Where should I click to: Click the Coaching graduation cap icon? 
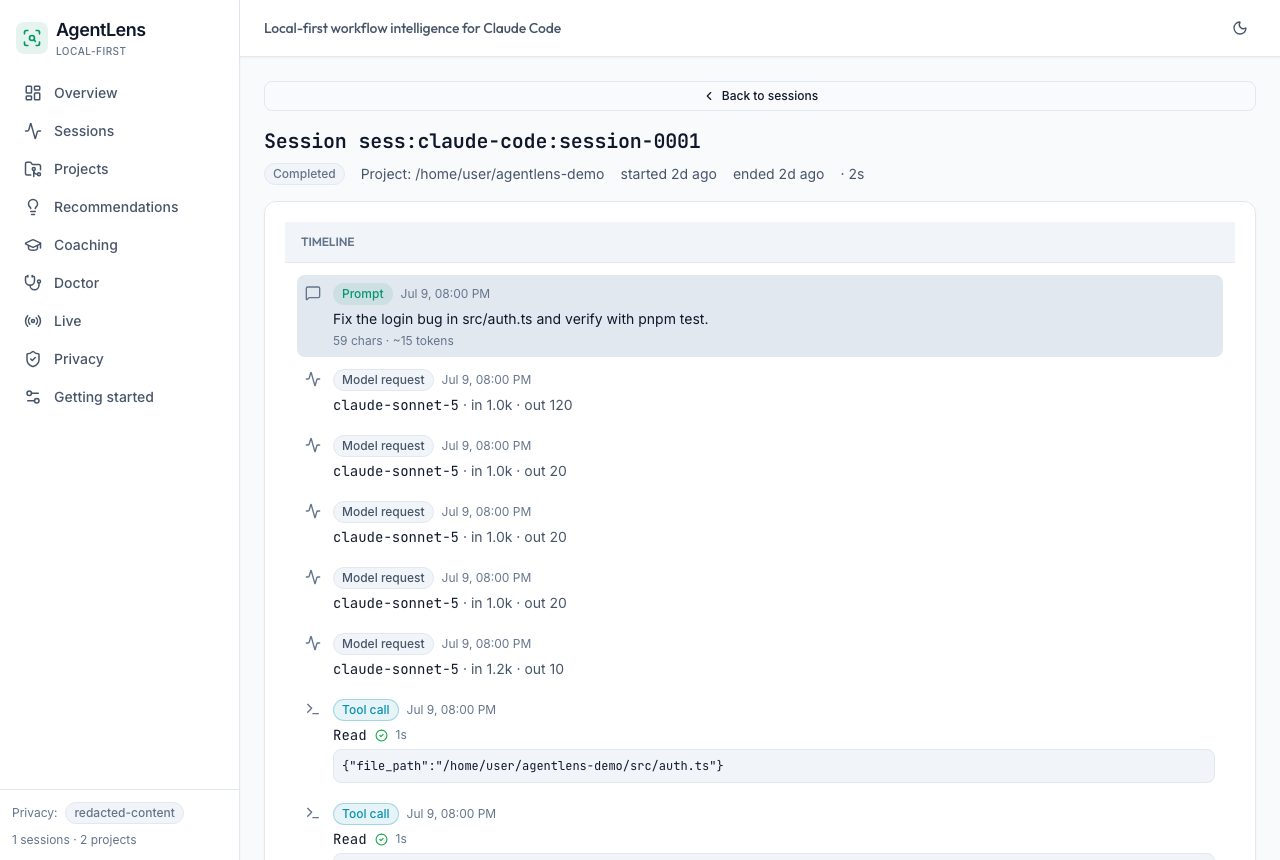point(33,245)
